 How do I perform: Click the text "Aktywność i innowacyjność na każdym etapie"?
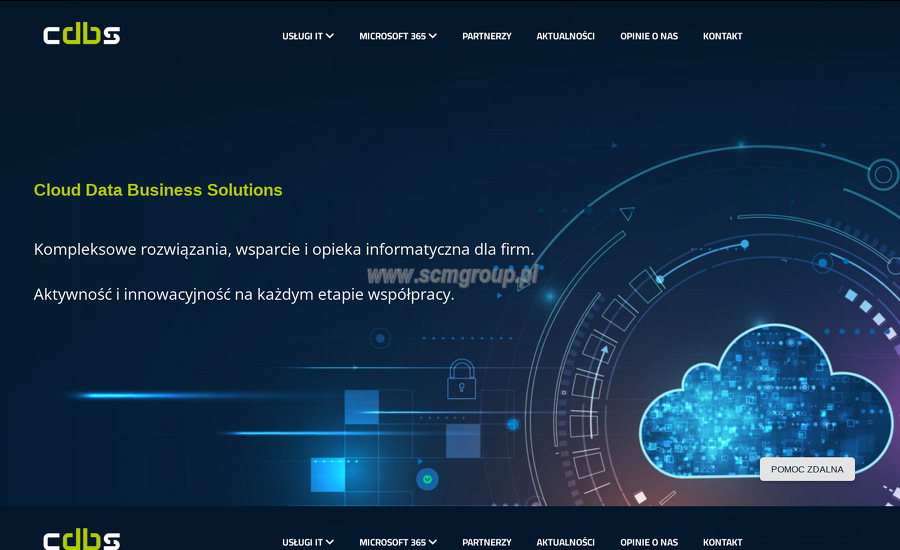point(199,295)
